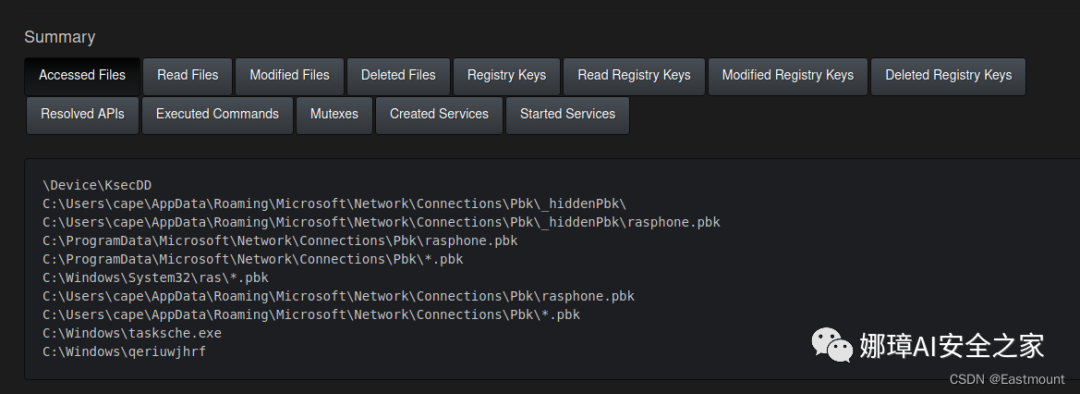The width and height of the screenshot is (1080, 394).
Task: Open the Resolved APIs tab
Action: (83, 114)
